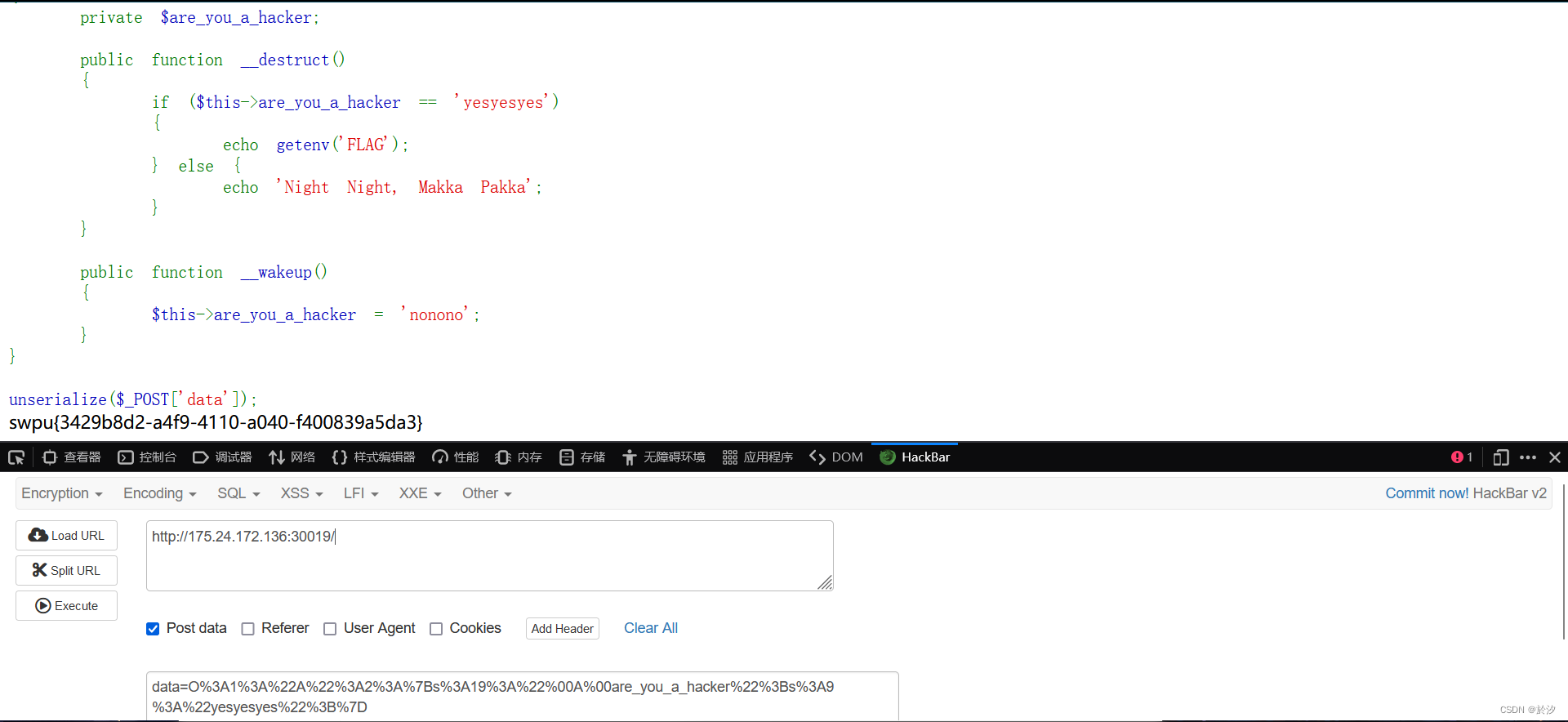Open the Memory (内存) tab
This screenshot has height=722, width=1568.
[x=519, y=457]
